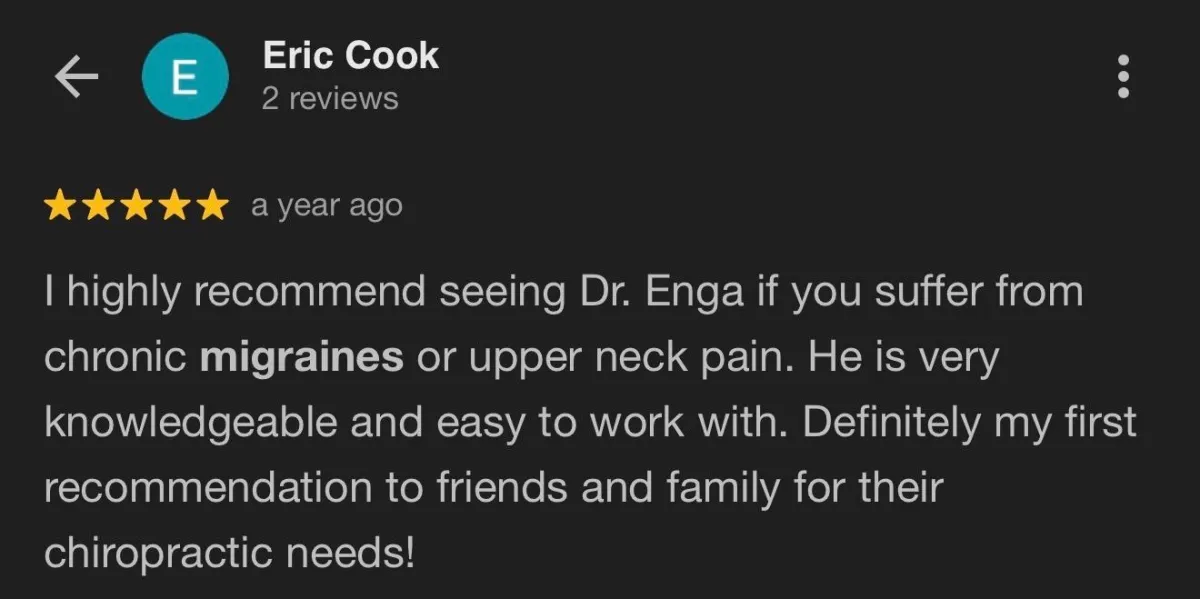The height and width of the screenshot is (599, 1200).
Task: Select the bold 'migraines' keyword
Action: point(302,358)
